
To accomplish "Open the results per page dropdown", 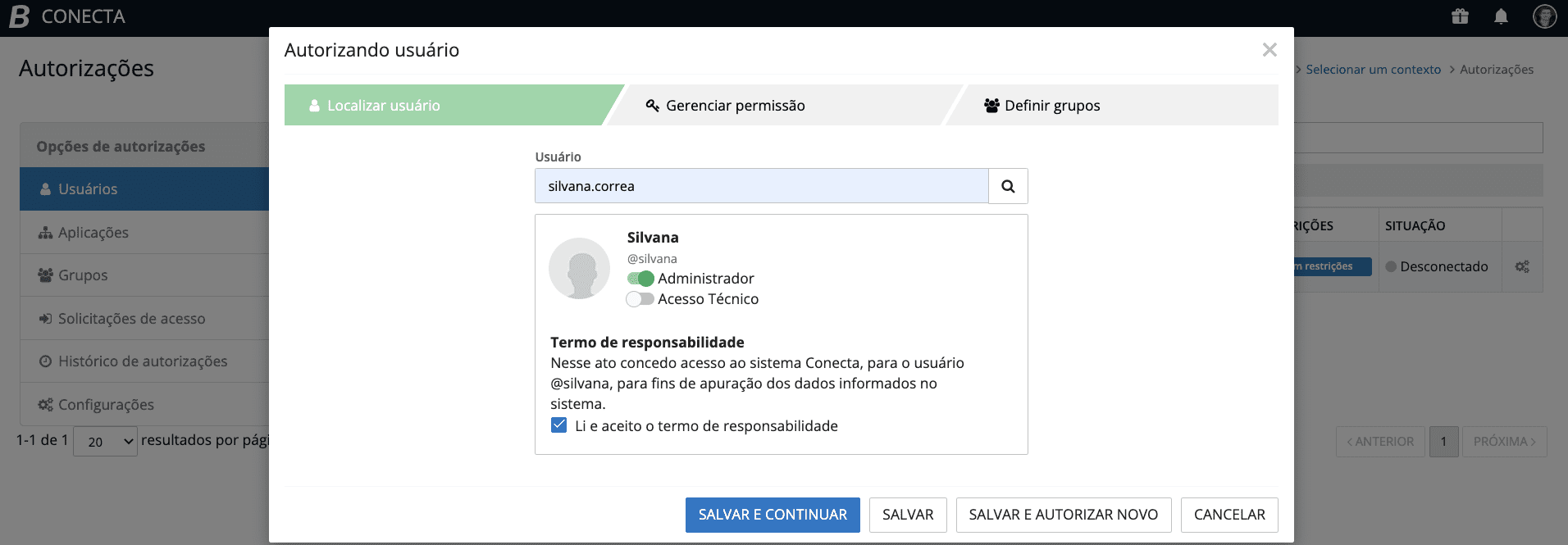I will click(x=106, y=442).
